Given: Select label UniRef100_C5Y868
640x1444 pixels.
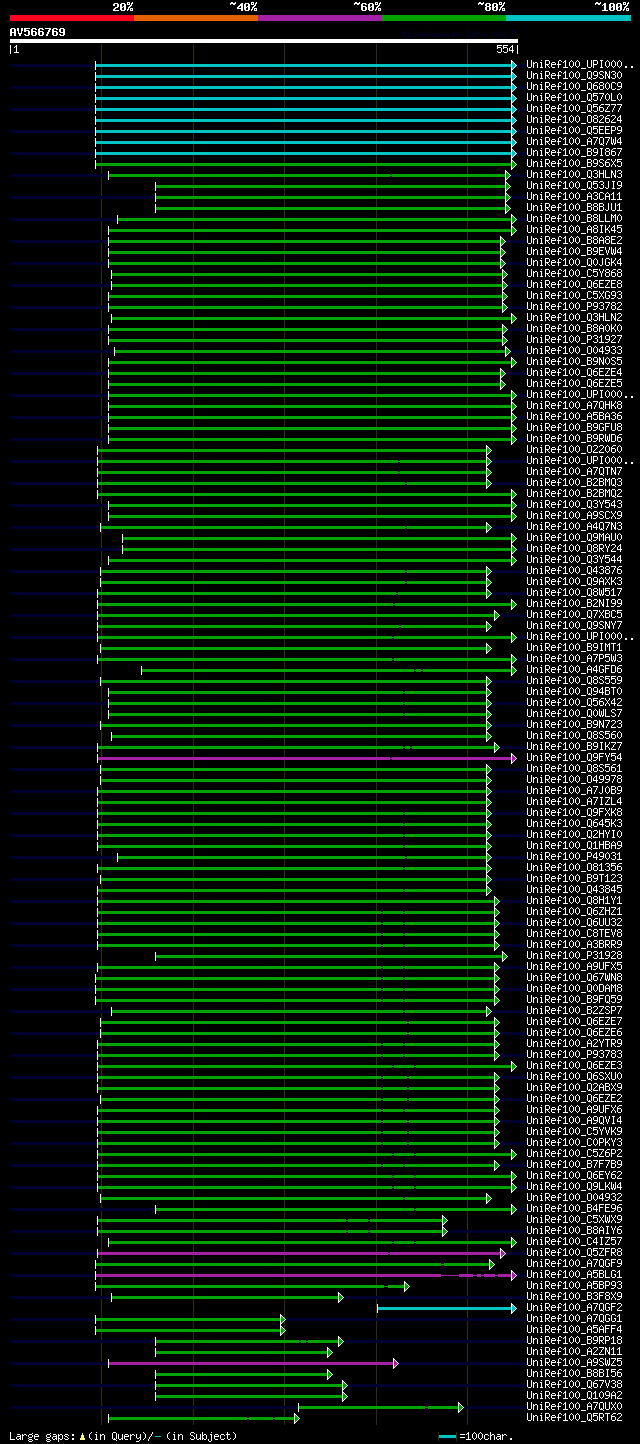Looking at the screenshot, I should point(574,273).
